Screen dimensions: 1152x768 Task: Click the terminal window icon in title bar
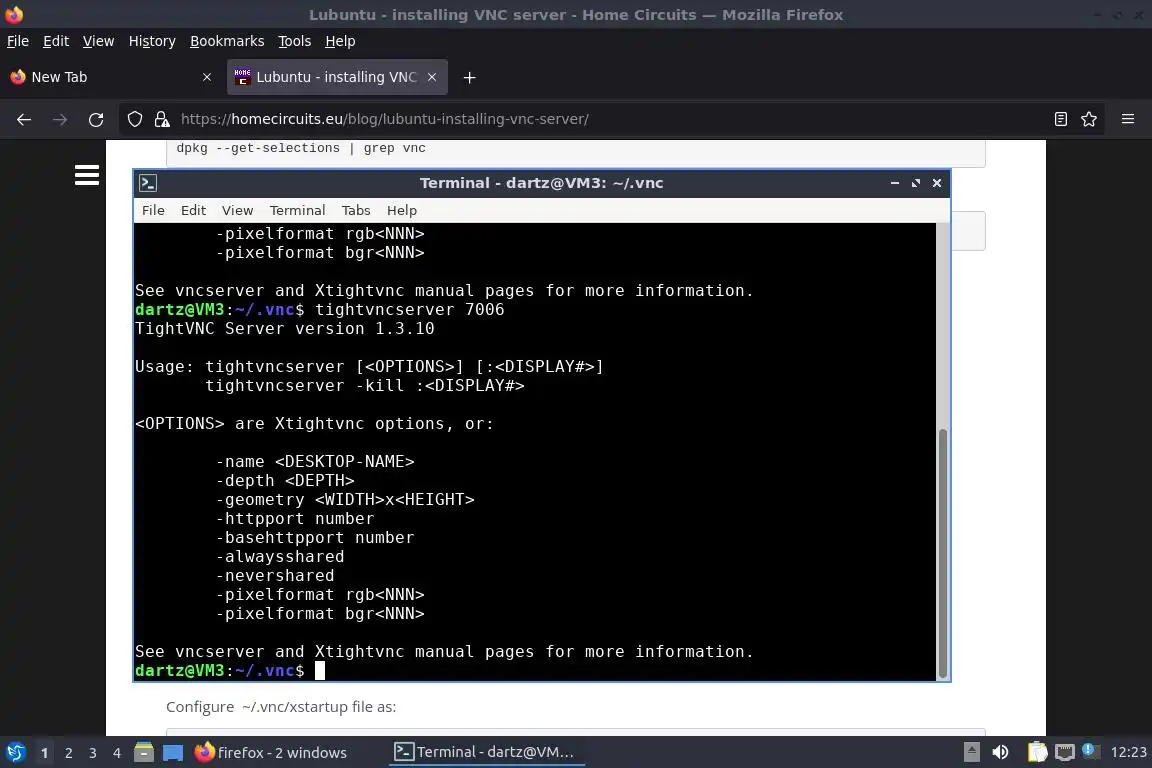pyautogui.click(x=148, y=183)
